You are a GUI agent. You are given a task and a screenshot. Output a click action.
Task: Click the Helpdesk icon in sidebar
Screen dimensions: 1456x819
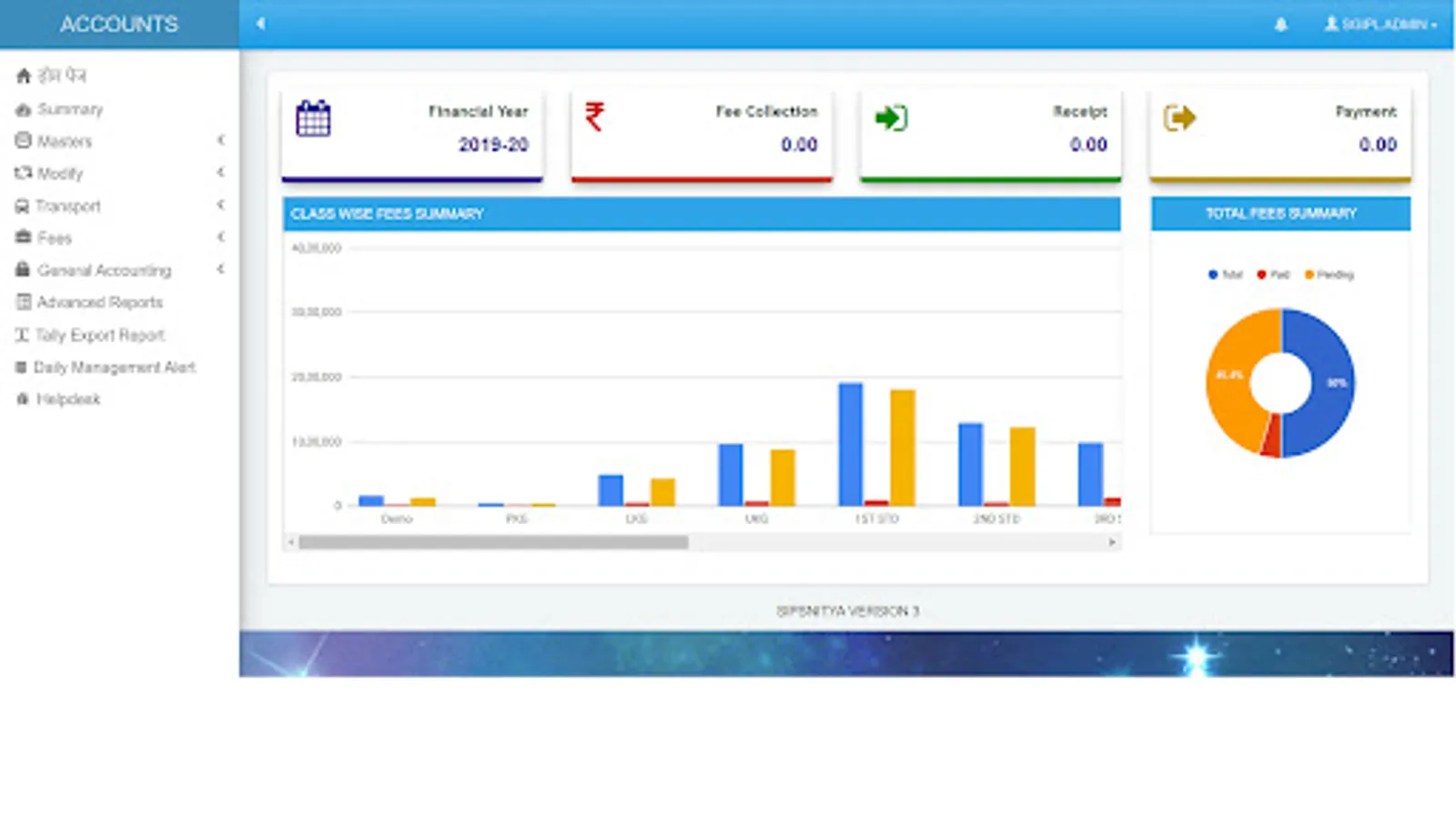[x=24, y=399]
